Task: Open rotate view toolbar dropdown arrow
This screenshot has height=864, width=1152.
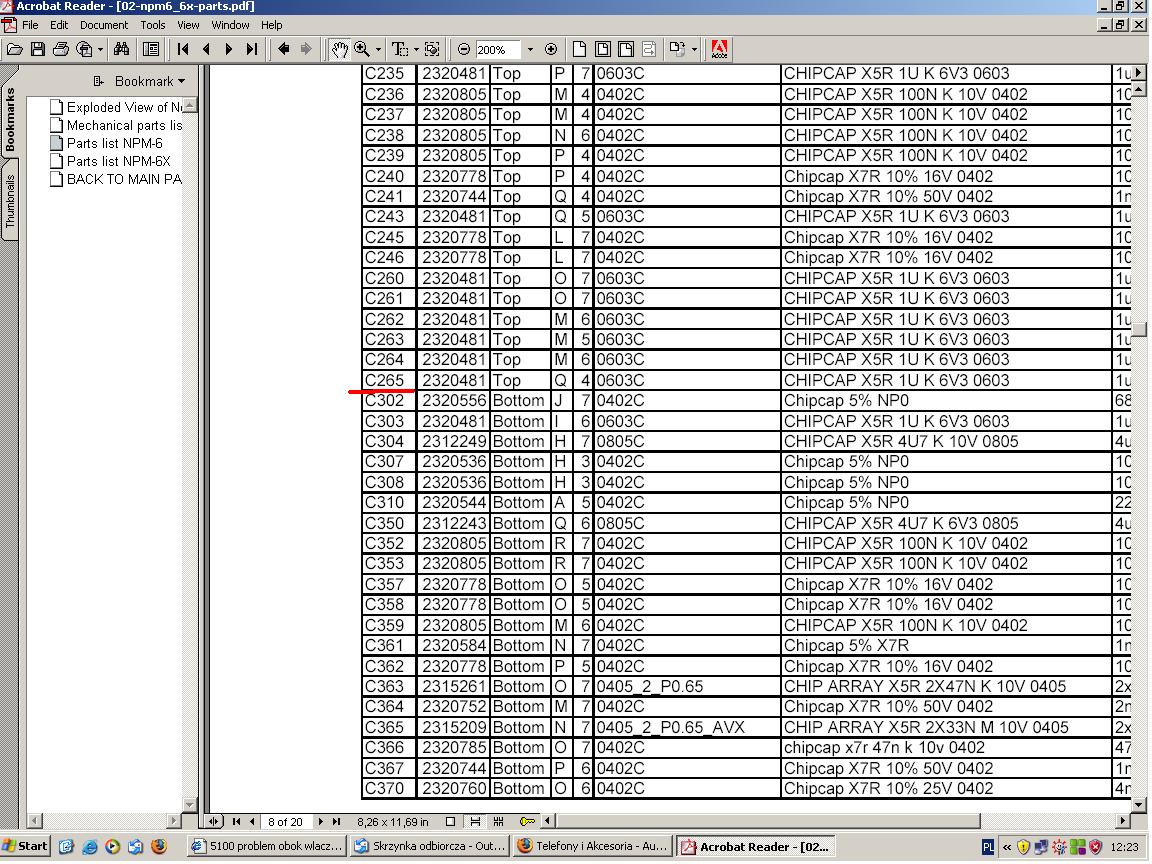Action: 694,49
